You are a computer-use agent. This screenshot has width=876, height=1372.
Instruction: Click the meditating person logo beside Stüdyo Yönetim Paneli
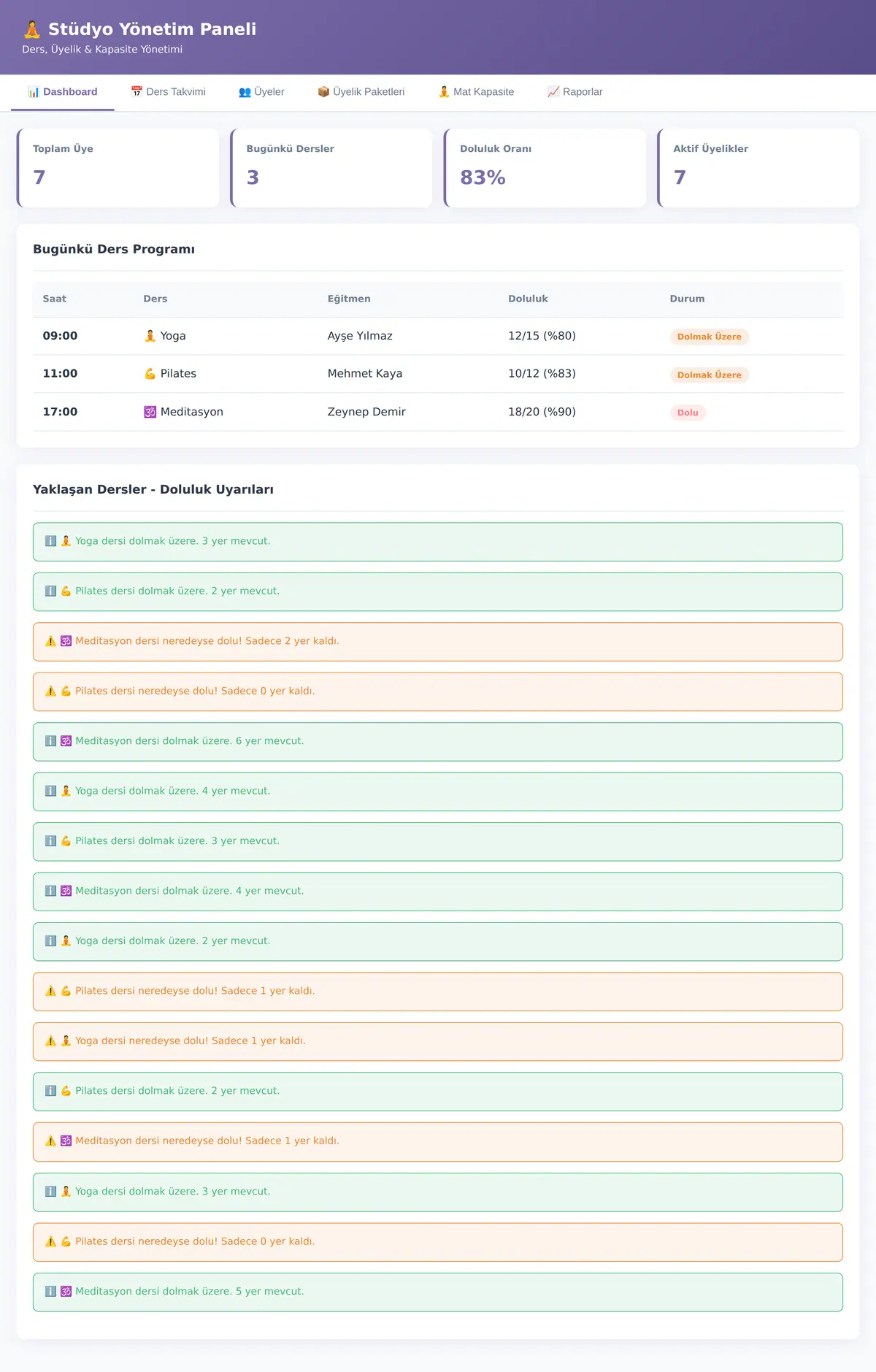pos(32,29)
